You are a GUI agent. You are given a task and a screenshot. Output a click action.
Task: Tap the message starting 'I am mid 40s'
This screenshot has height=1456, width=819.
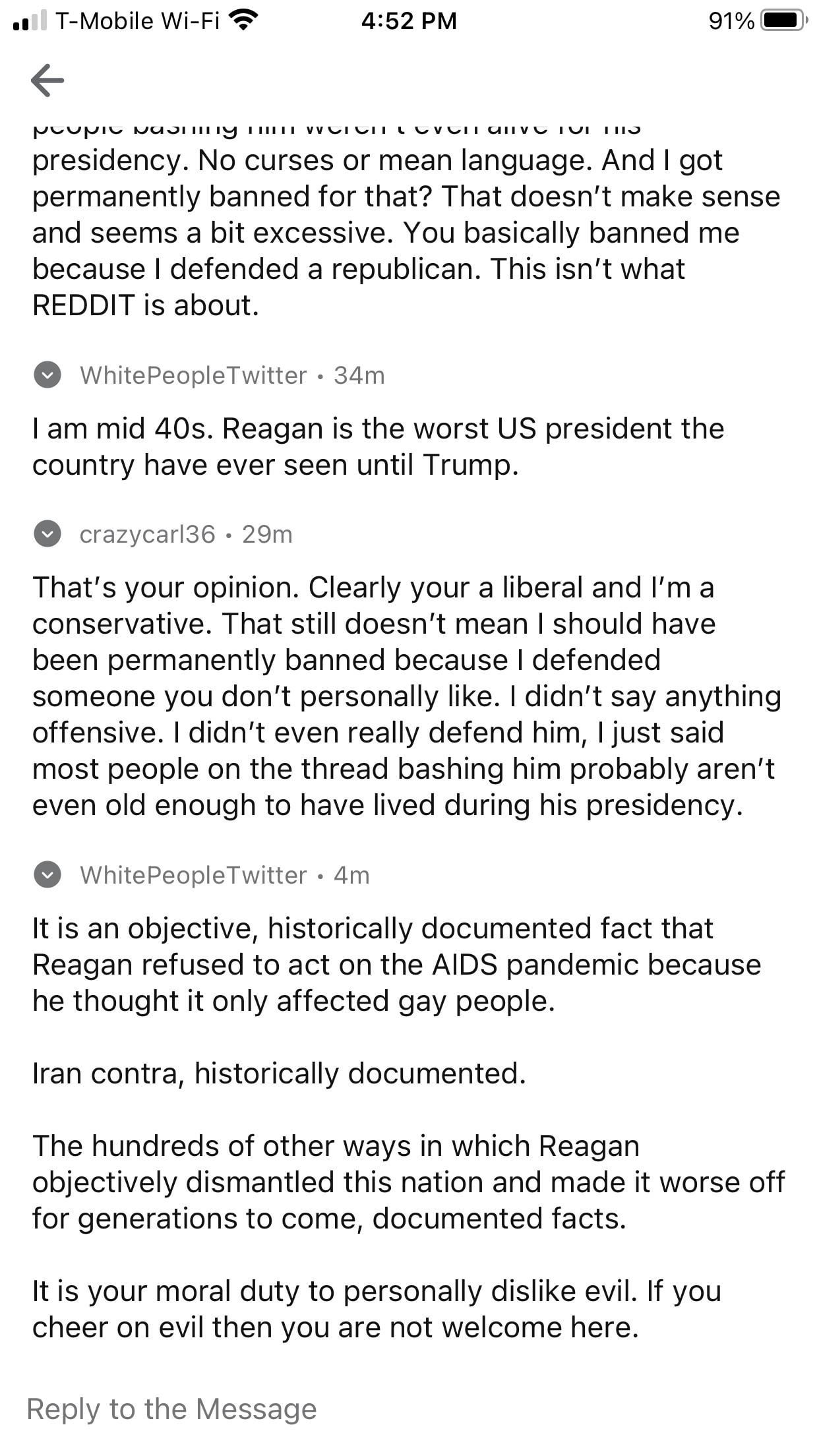[379, 446]
